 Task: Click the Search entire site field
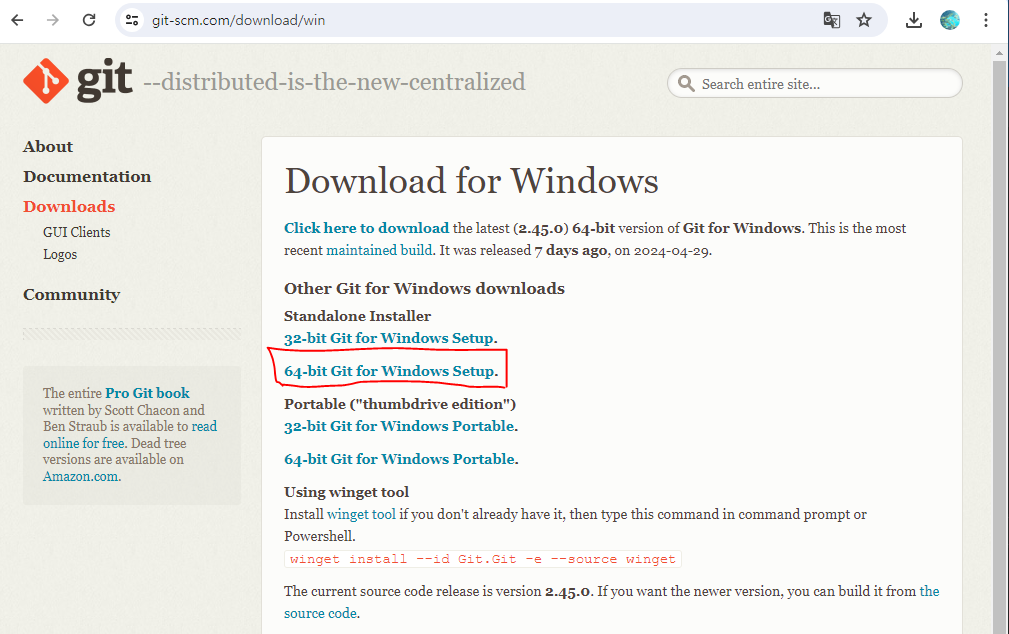[x=815, y=84]
